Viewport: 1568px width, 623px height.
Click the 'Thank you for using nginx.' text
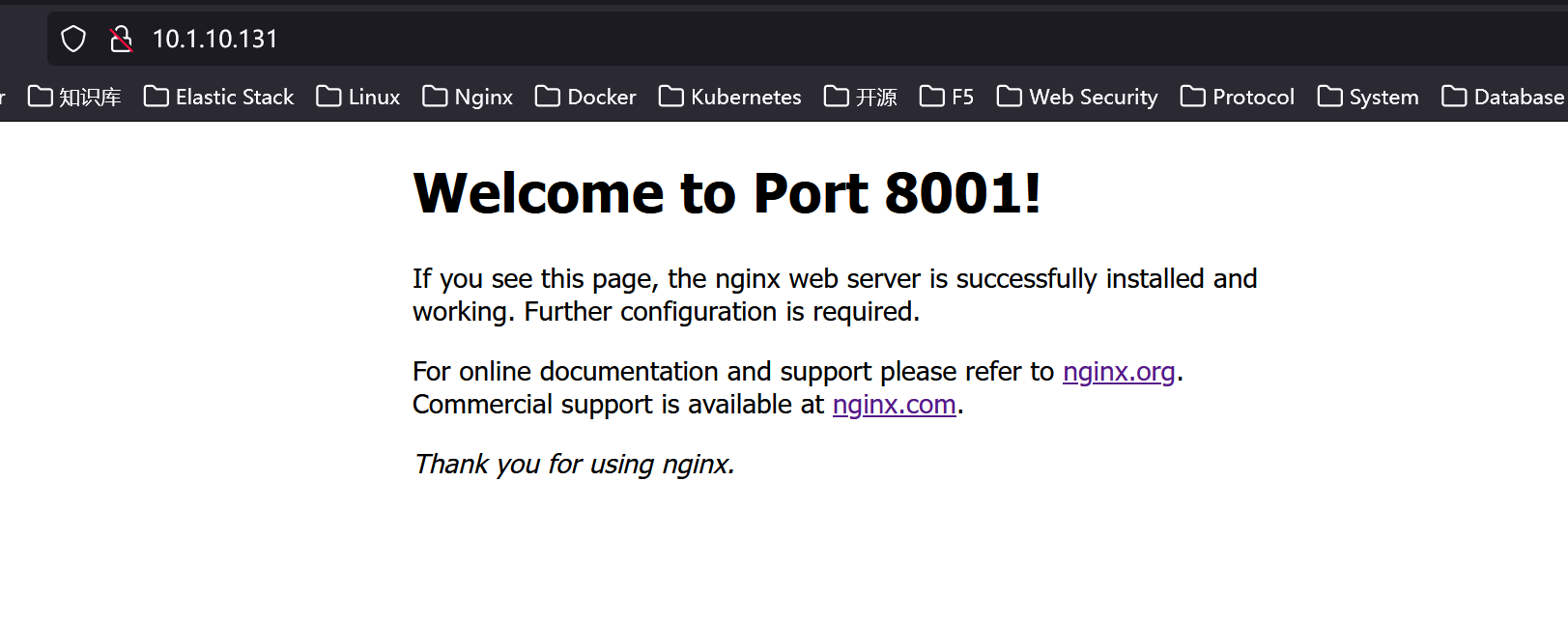click(574, 465)
